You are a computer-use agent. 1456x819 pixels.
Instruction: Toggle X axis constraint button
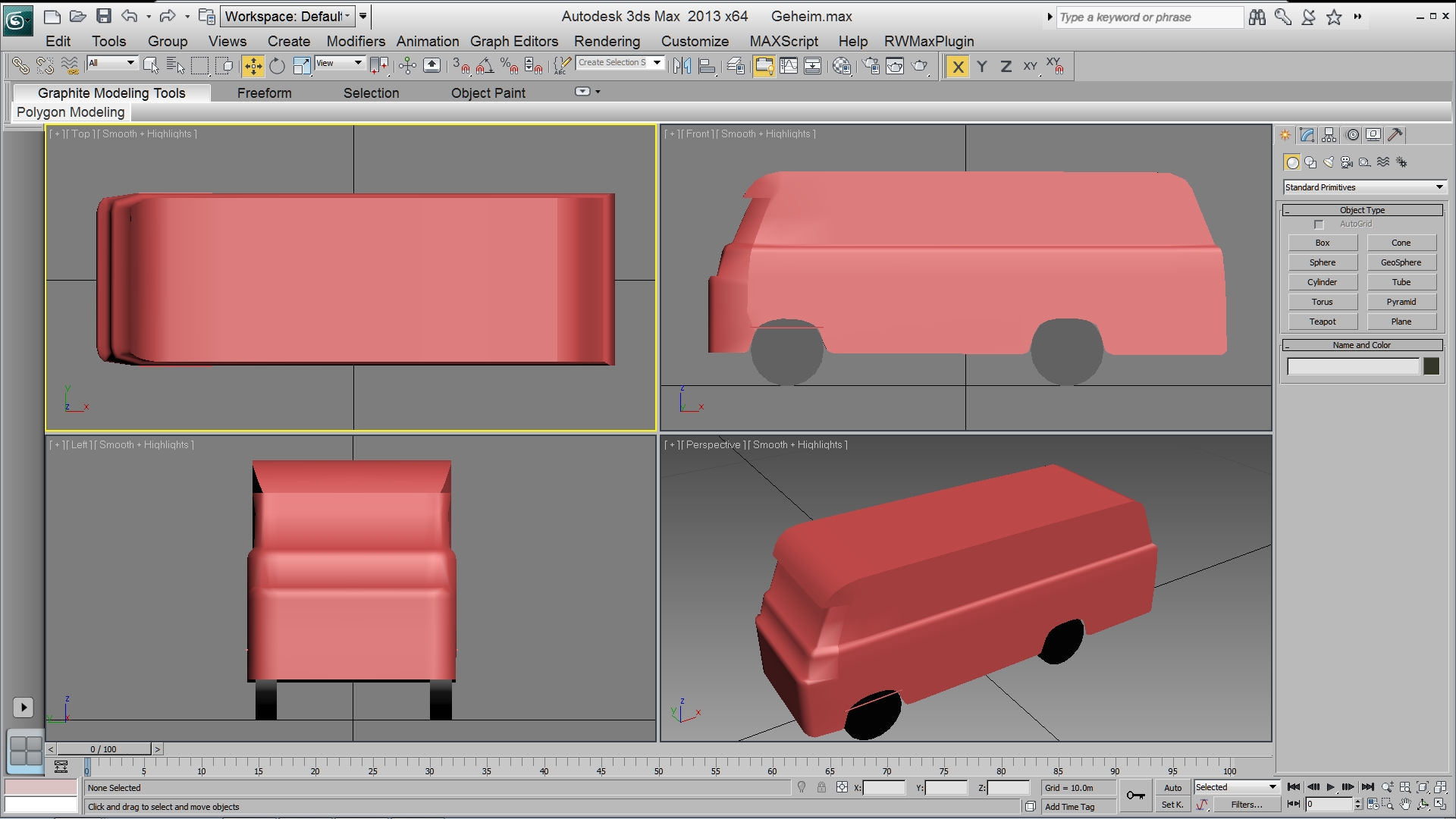coord(958,67)
